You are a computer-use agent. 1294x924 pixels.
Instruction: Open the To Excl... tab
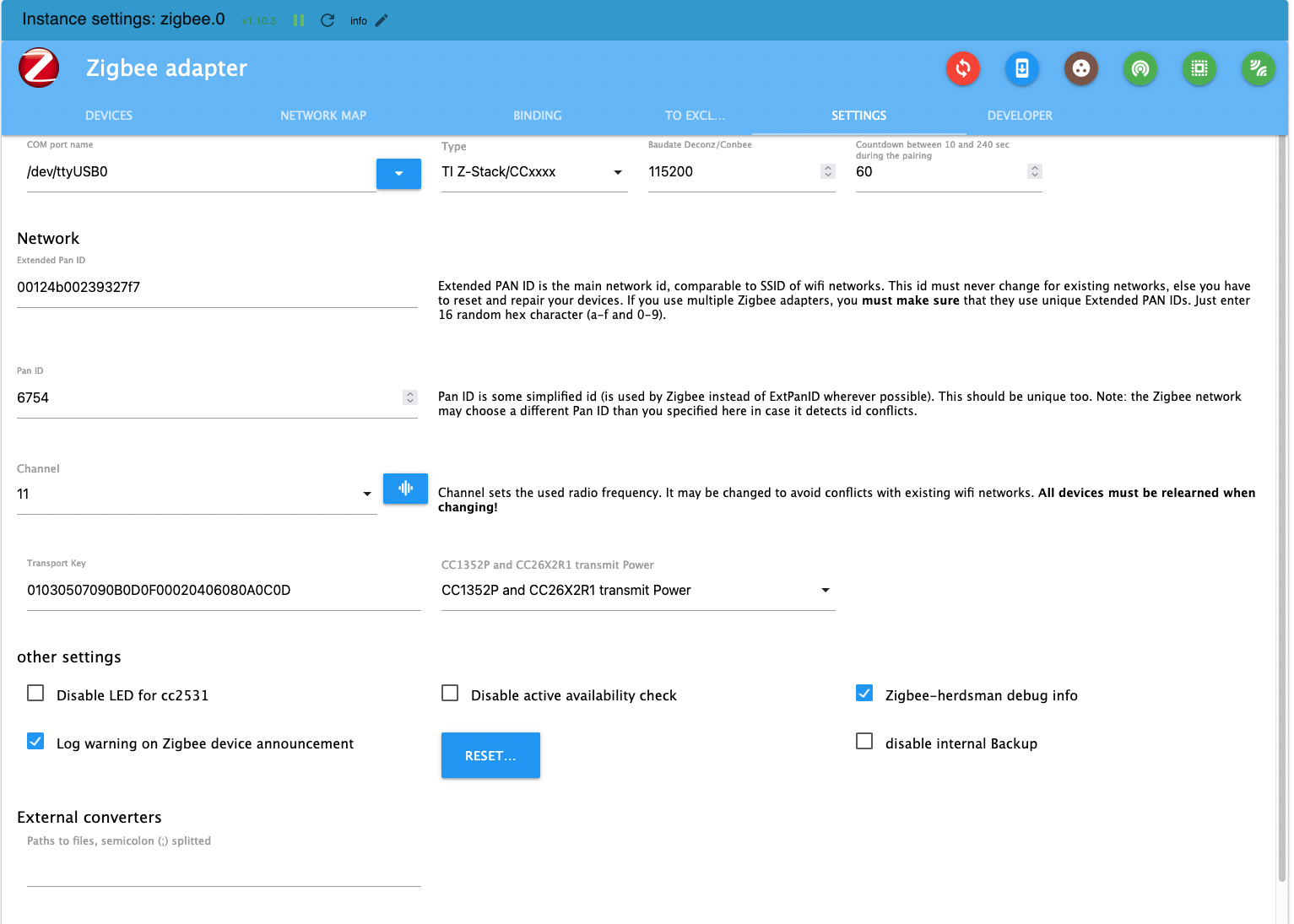point(695,116)
